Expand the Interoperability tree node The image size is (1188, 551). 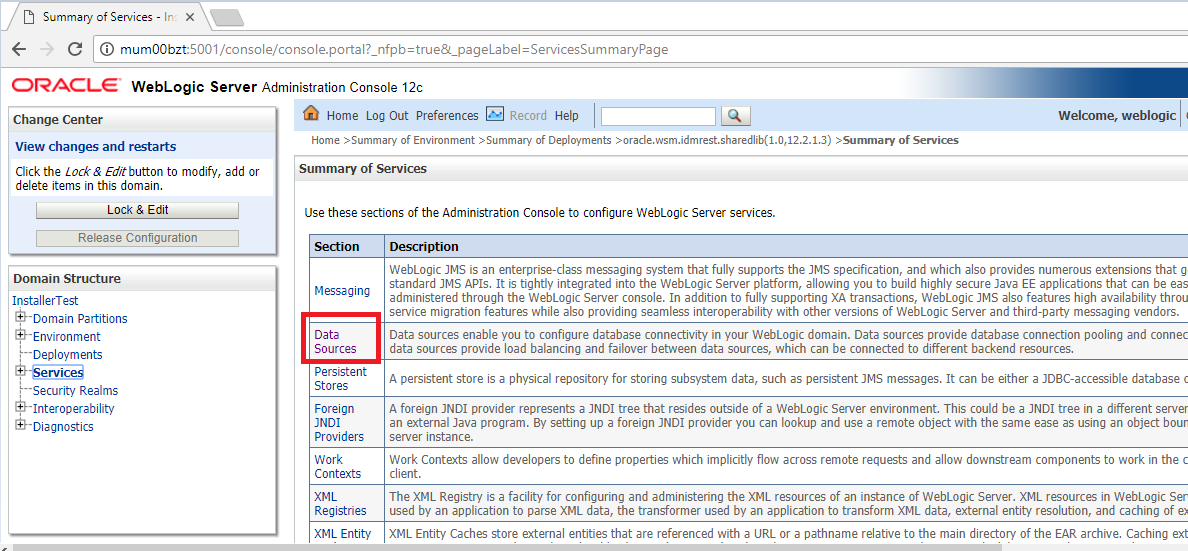pos(20,408)
